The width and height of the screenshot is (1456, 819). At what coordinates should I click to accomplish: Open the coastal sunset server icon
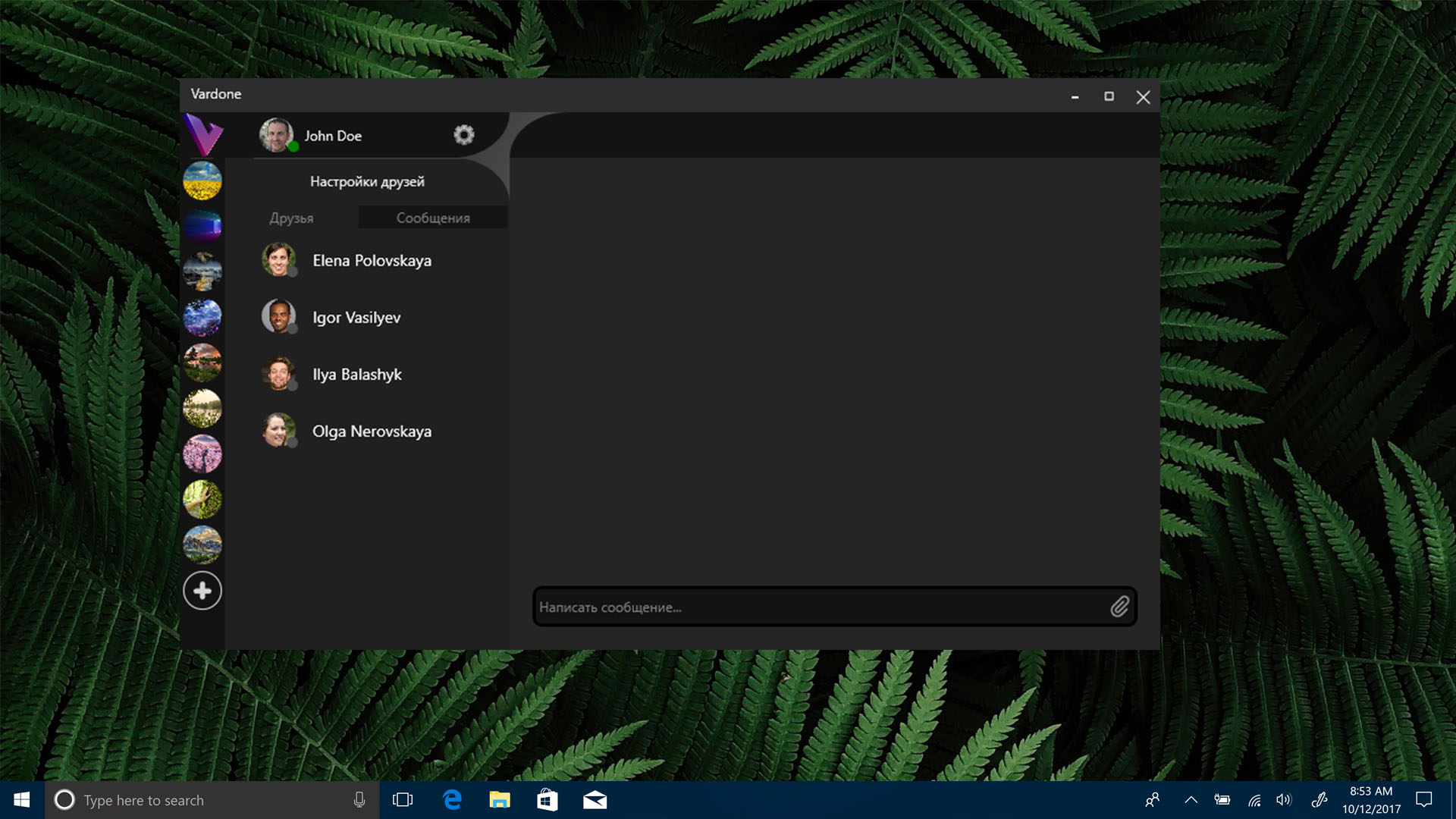202,271
